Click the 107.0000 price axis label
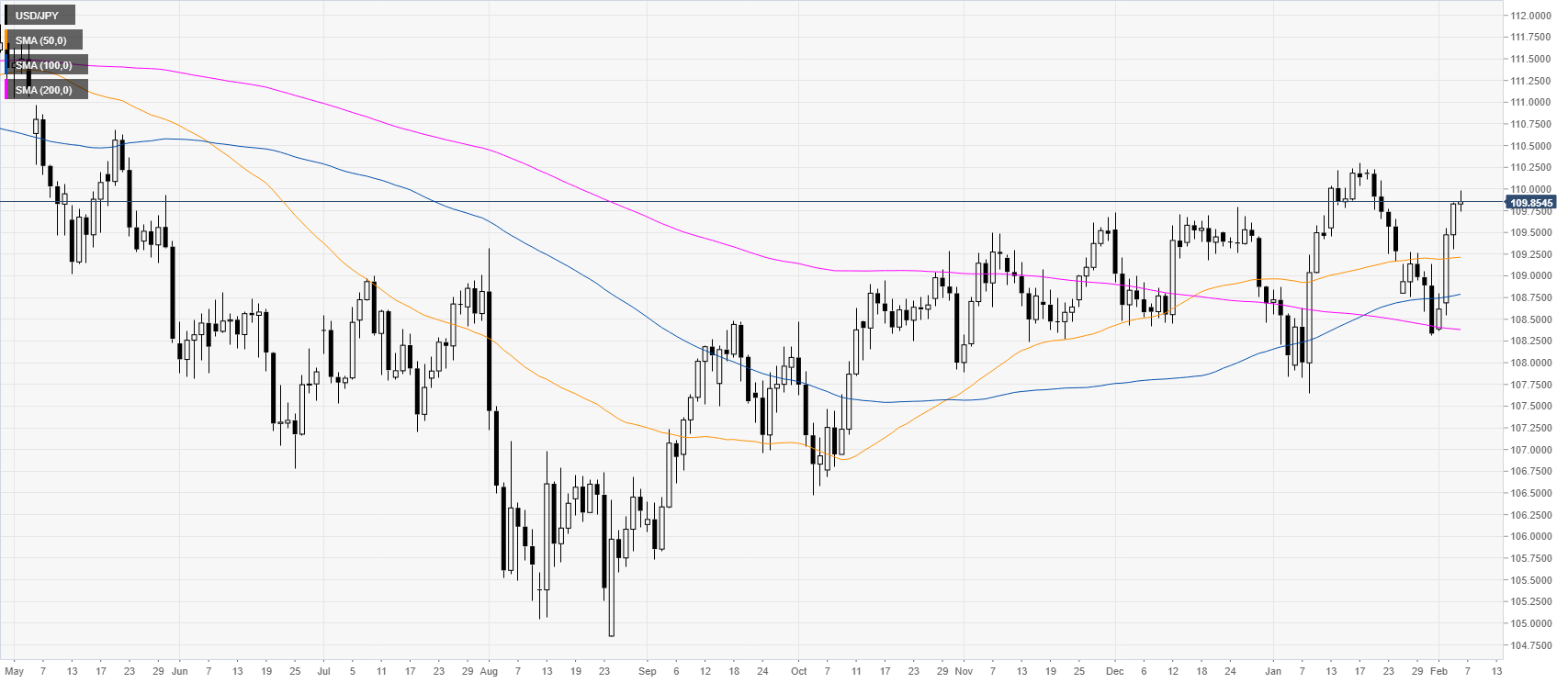 click(1531, 450)
